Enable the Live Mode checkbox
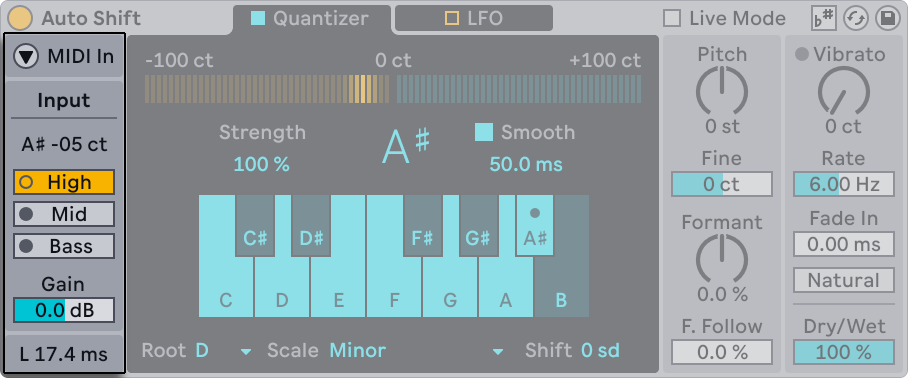908x378 pixels. (672, 19)
